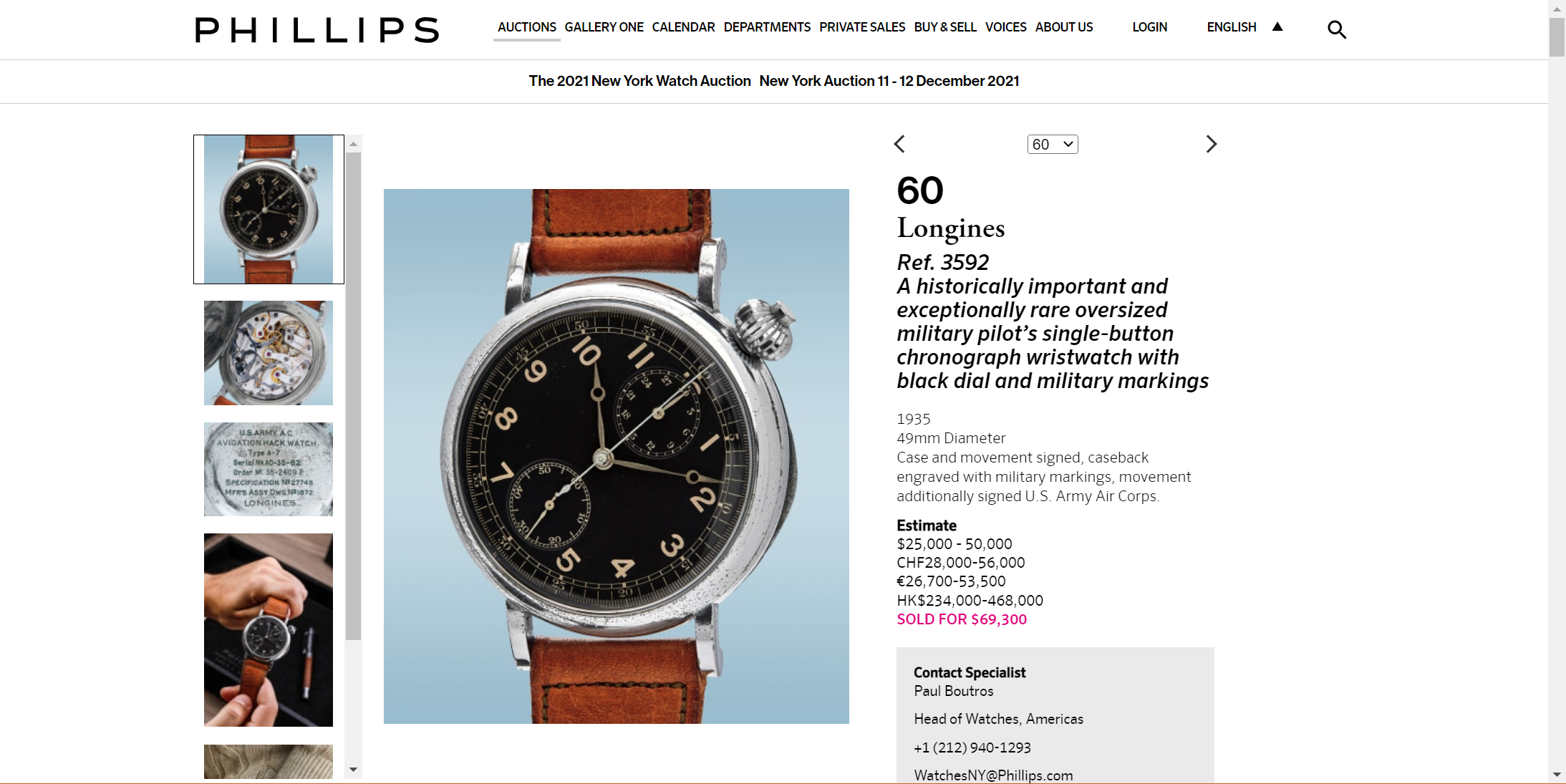This screenshot has width=1566, height=784.
Task: Click page scrollbar up arrow
Action: coord(1557,9)
